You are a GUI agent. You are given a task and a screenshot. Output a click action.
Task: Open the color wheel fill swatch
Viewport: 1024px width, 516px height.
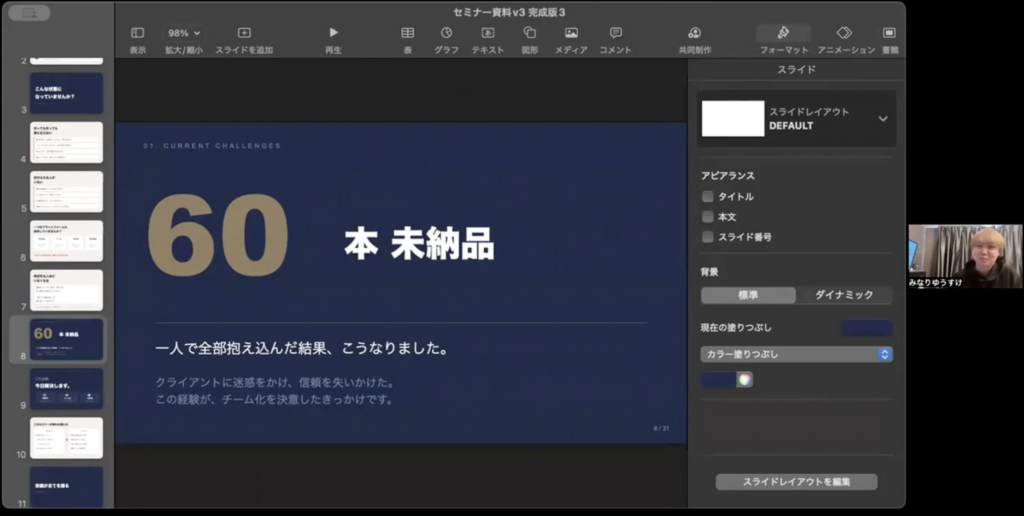pyautogui.click(x=743, y=379)
